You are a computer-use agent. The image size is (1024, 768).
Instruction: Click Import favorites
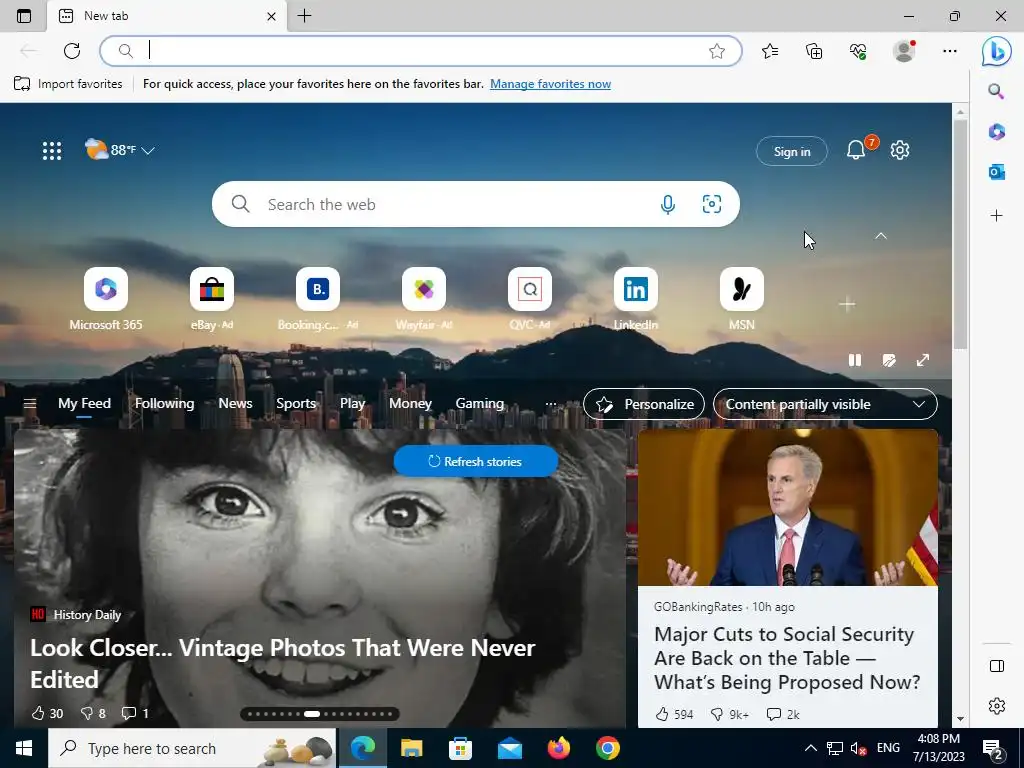click(x=69, y=84)
